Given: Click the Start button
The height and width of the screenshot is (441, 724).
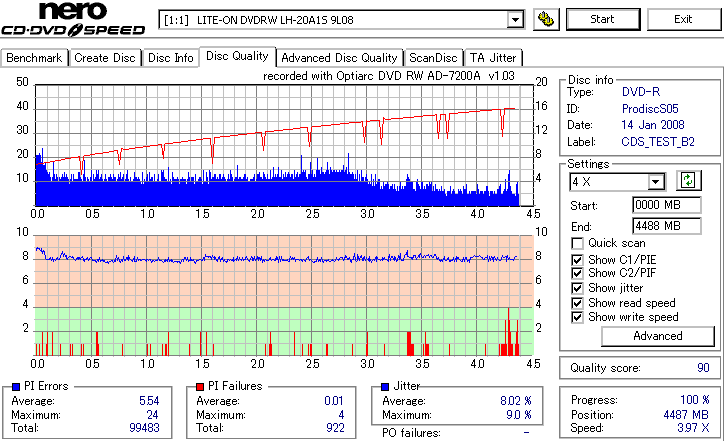Looking at the screenshot, I should 603,19.
